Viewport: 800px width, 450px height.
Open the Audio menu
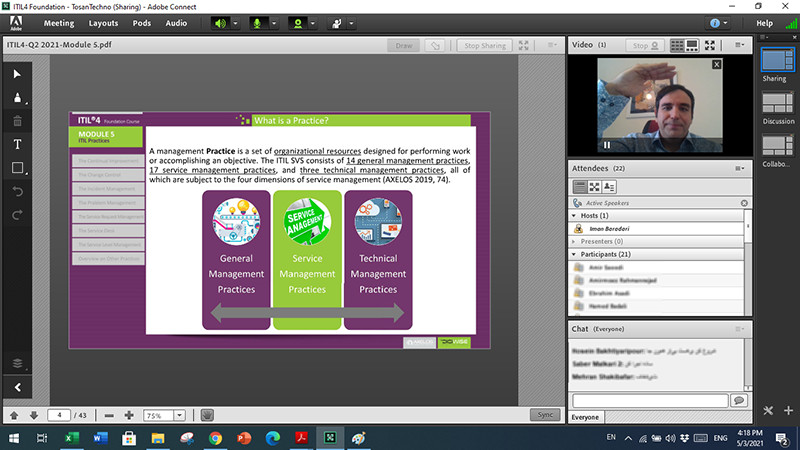176,23
